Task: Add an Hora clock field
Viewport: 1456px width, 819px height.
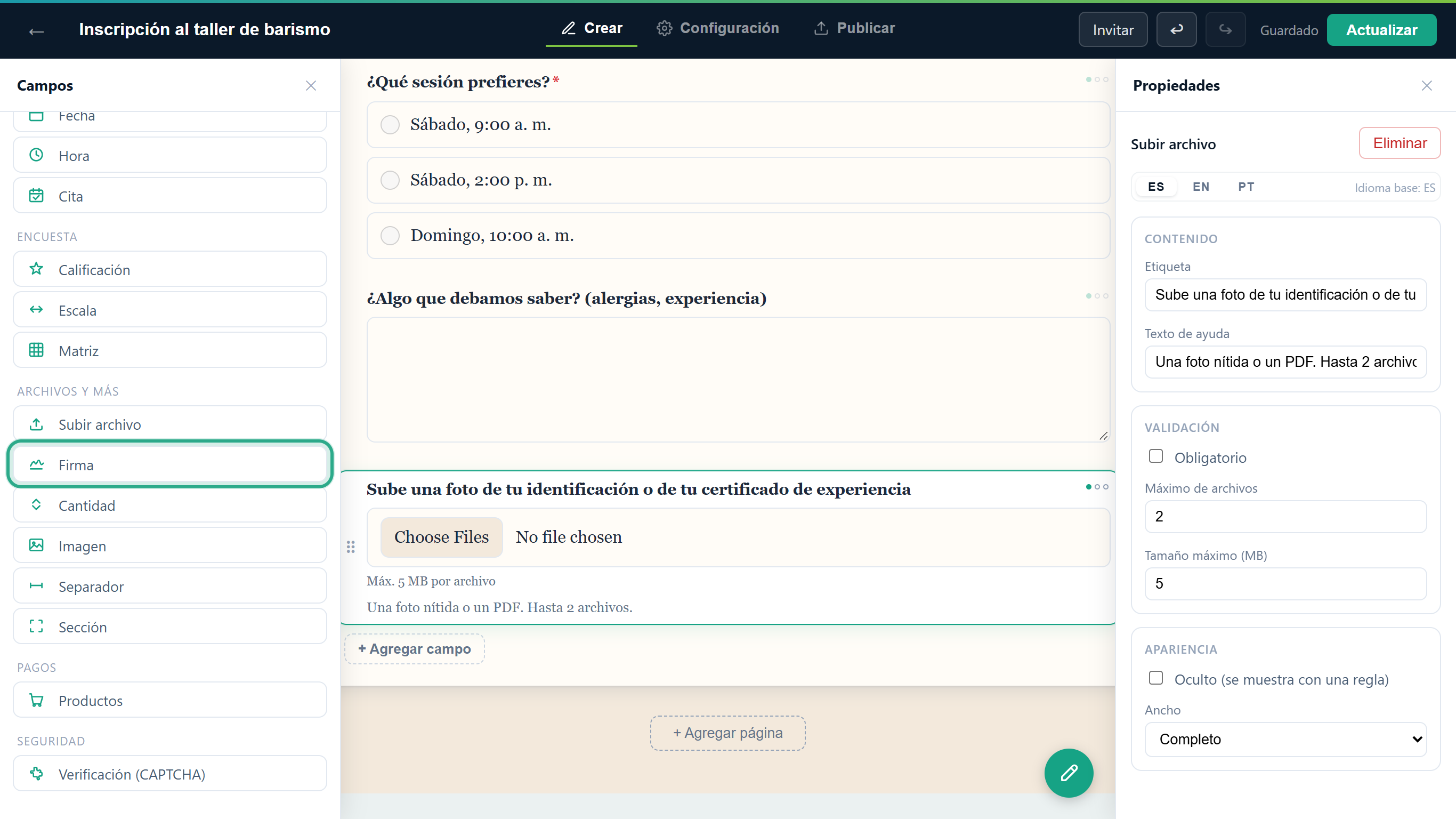Action: point(169,156)
